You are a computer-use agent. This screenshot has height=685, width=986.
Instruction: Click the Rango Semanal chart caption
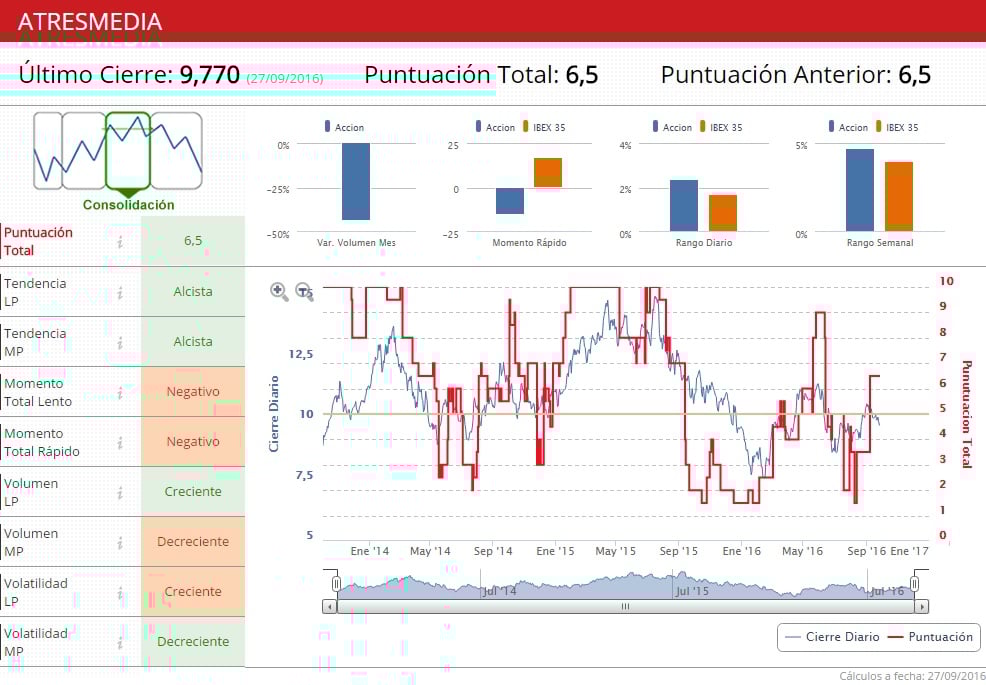(x=880, y=243)
